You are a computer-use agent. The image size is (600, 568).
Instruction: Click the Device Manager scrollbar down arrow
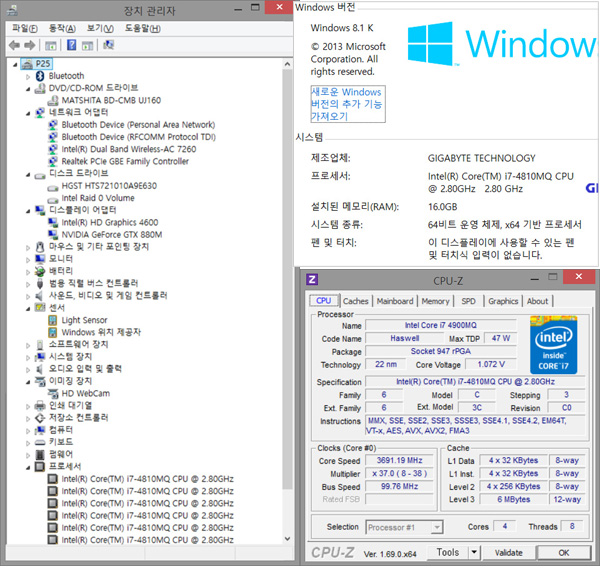[287, 540]
